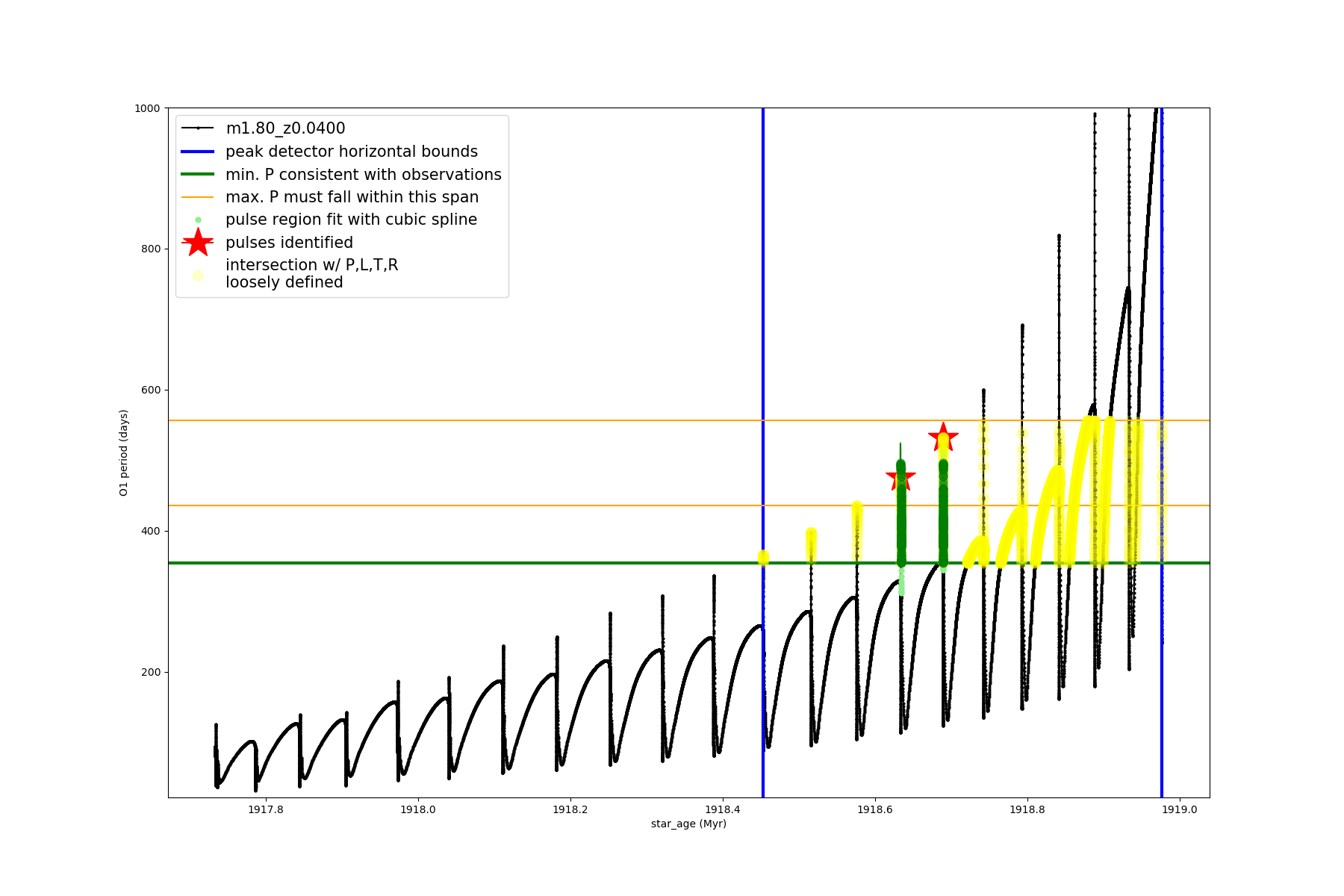Click the black line sample for m1.80_z0.0400

tap(198, 128)
